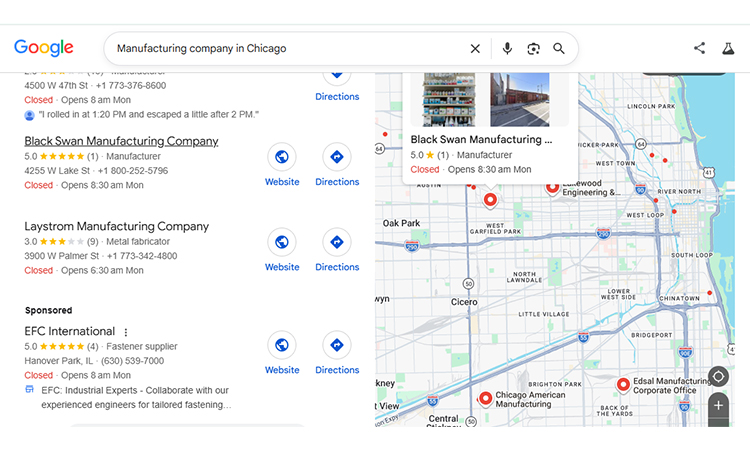
Task: Open EFC International sponsored listing title
Action: point(70,331)
